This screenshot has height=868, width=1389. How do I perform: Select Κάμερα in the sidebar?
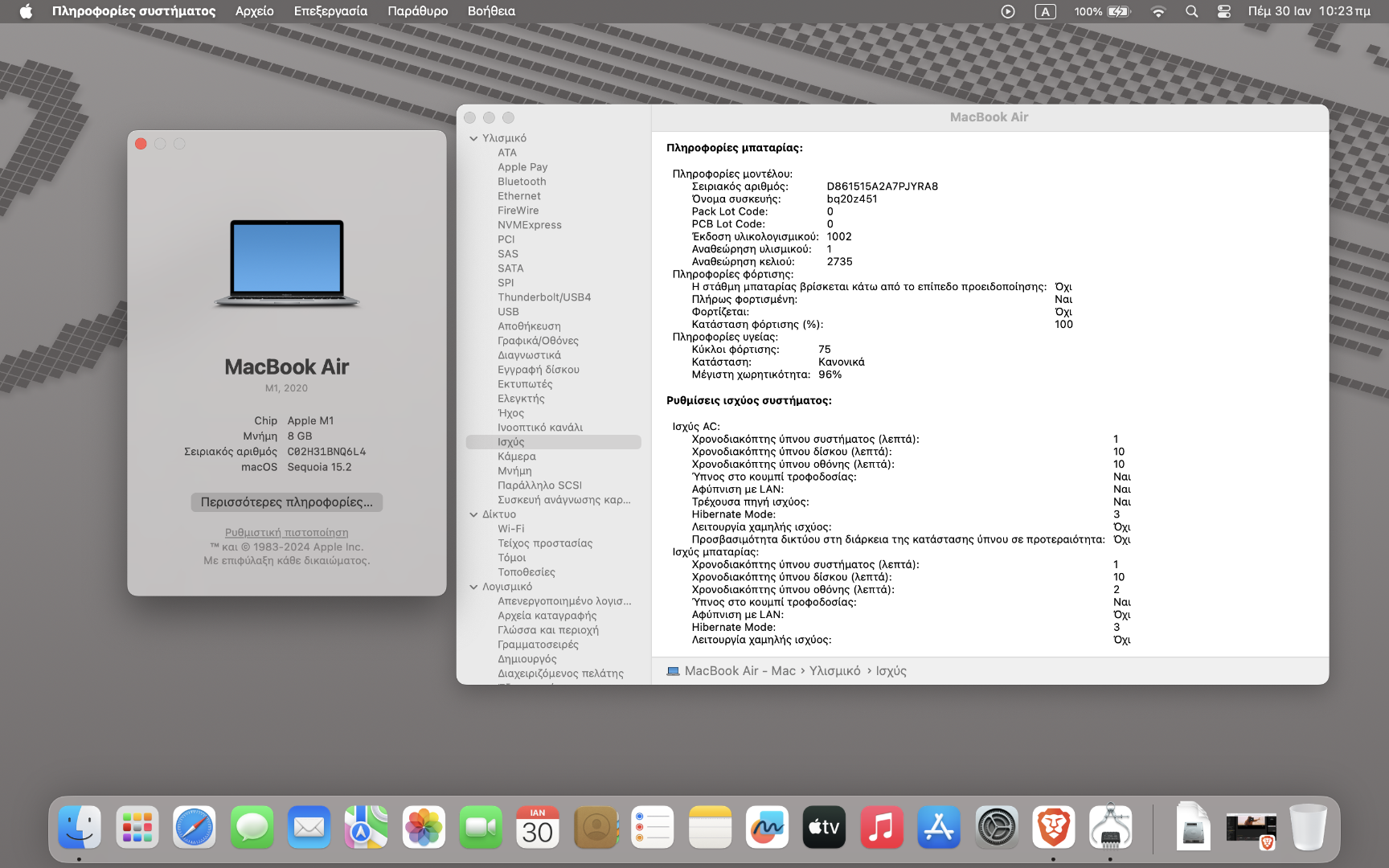516,457
